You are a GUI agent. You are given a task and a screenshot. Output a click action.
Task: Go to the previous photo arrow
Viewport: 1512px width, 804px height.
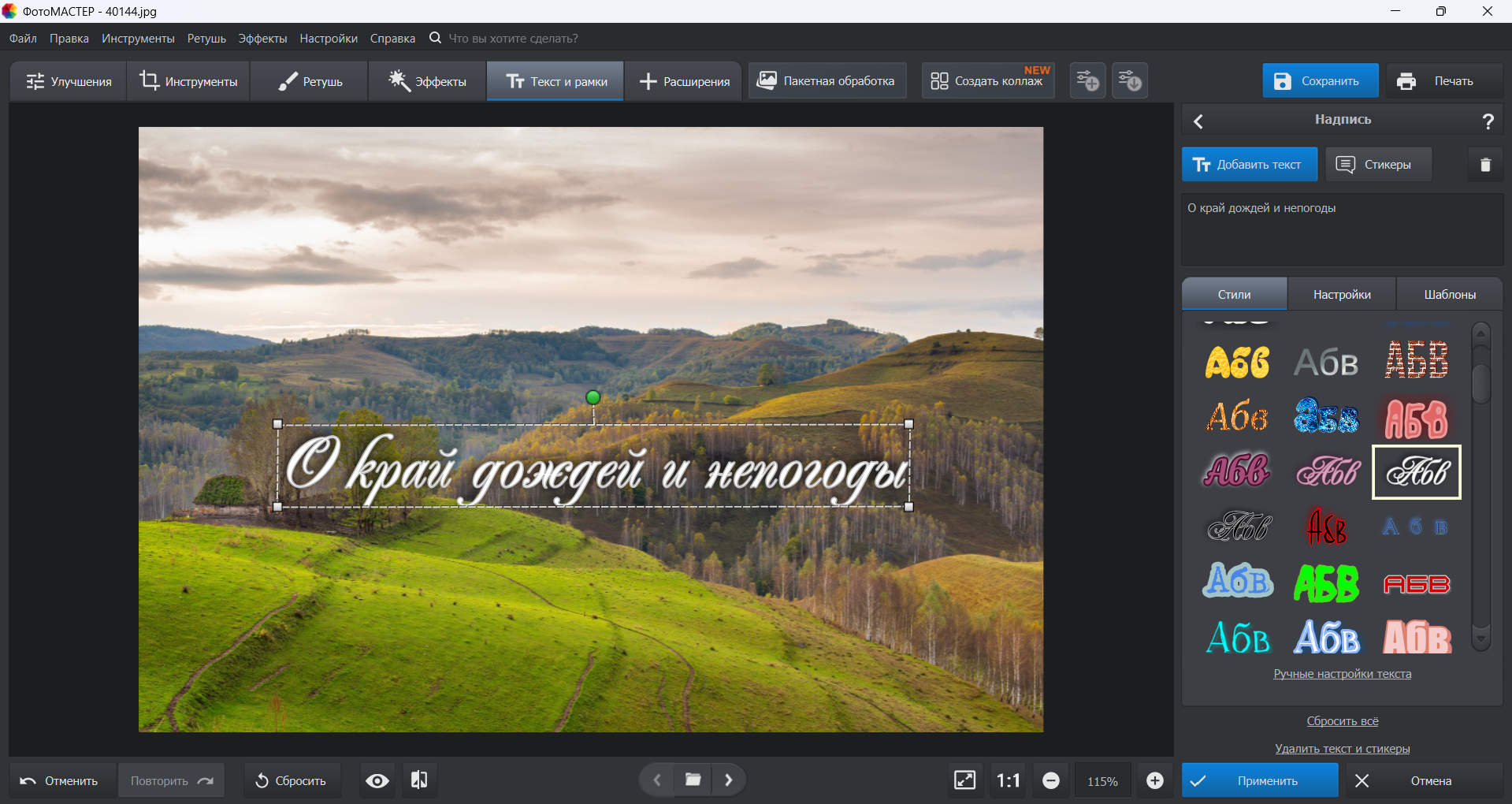pos(657,780)
